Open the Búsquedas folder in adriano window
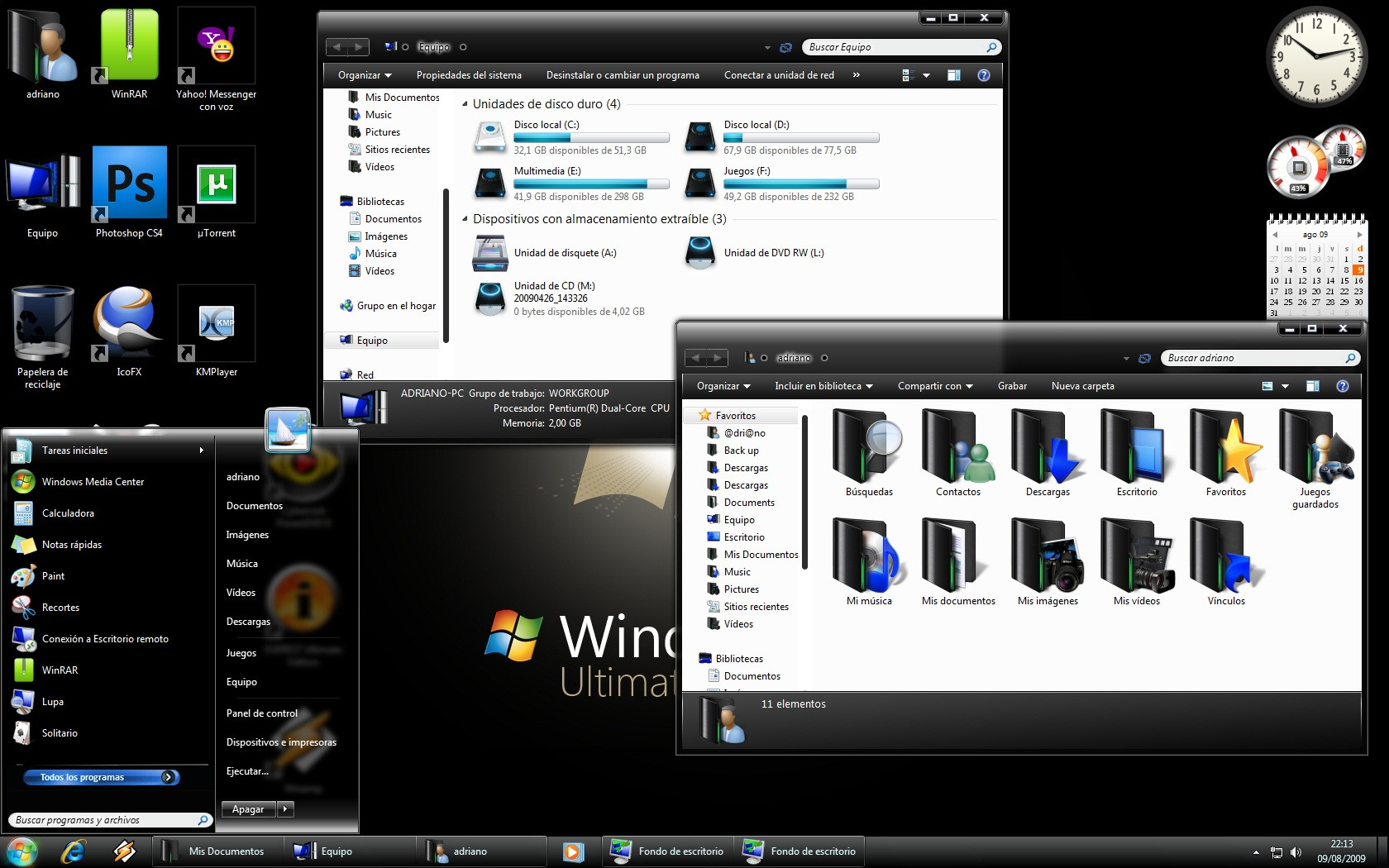 point(869,453)
